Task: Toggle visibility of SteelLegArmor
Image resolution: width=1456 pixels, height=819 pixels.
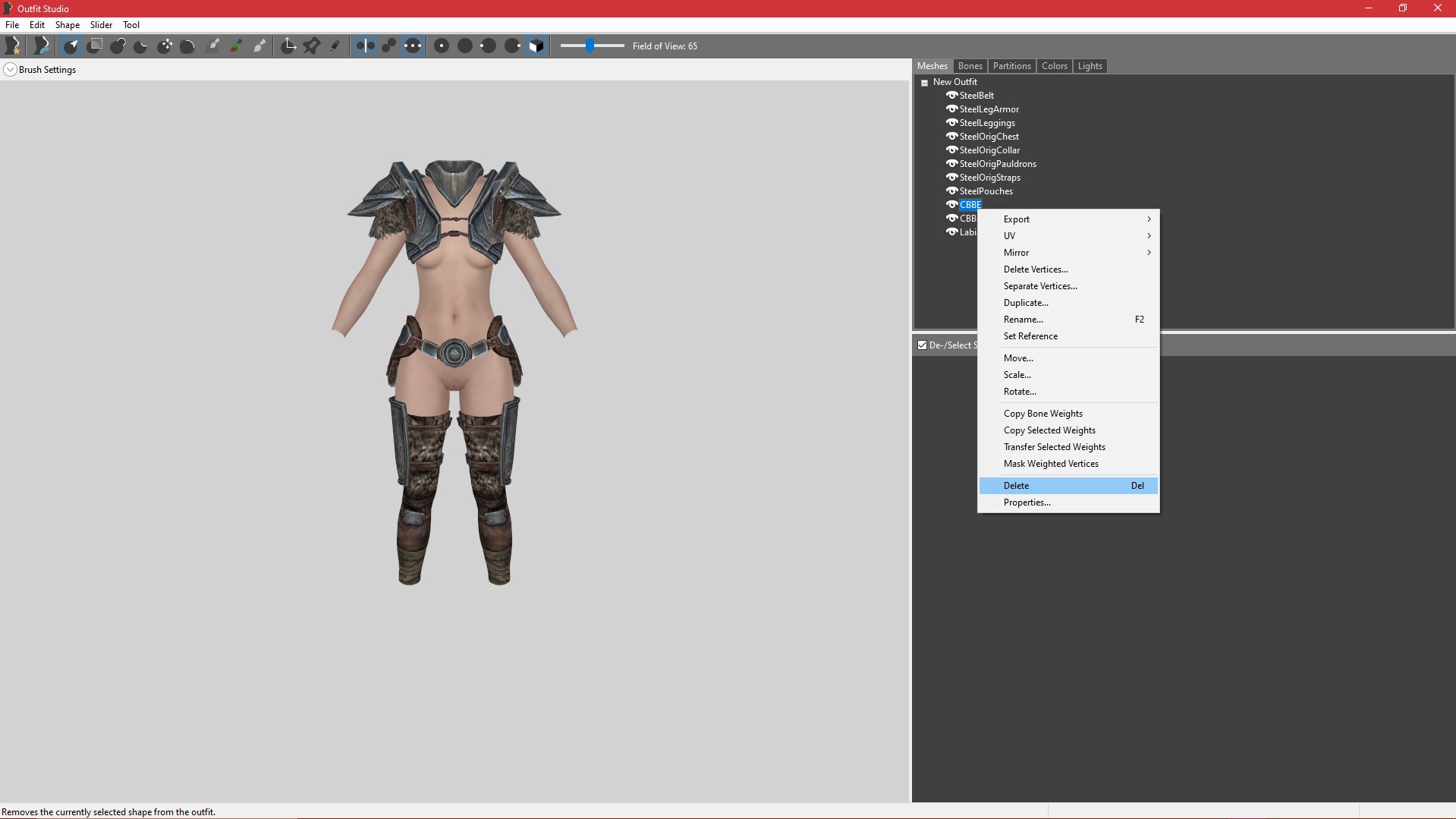Action: click(x=951, y=109)
